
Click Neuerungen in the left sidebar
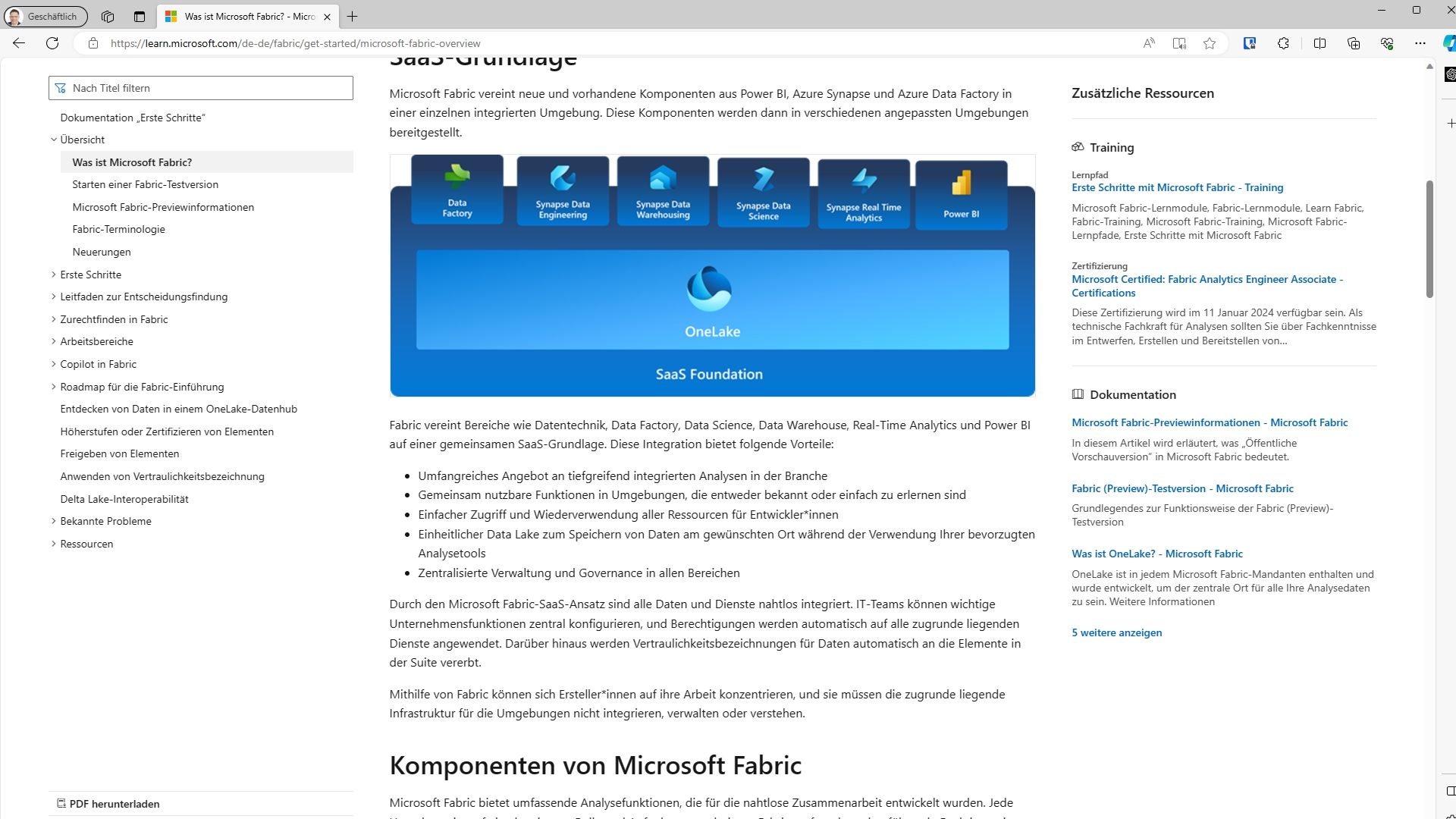(101, 252)
